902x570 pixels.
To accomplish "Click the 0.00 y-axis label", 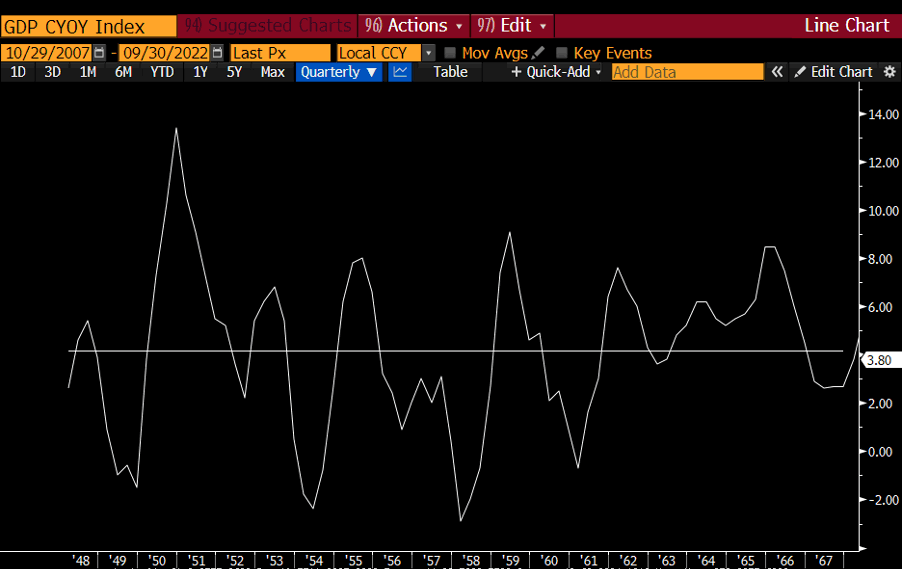I will tap(880, 452).
